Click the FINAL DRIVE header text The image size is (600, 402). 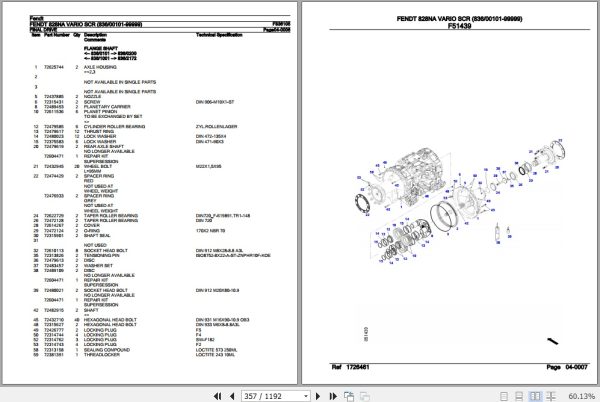[43, 29]
